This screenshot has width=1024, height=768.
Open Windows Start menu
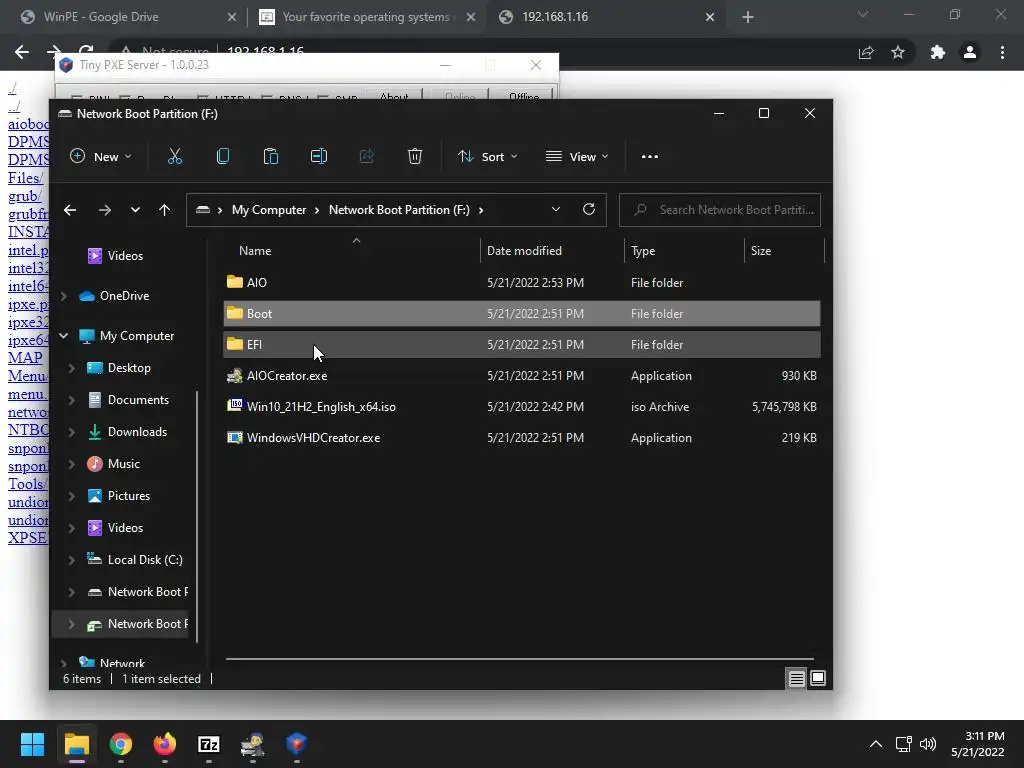pyautogui.click(x=32, y=744)
